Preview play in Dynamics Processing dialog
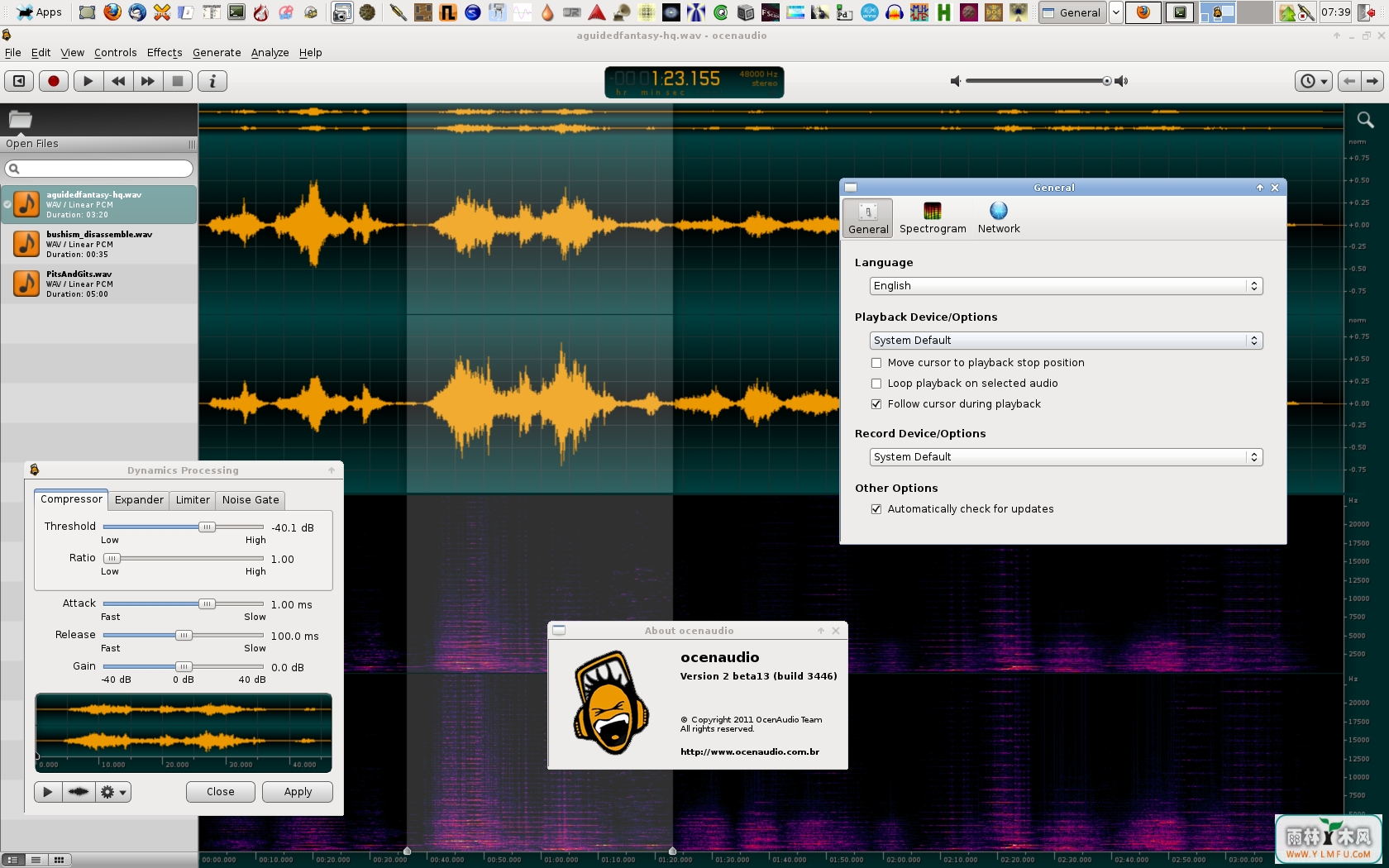Screen dimensions: 1389x868 tap(48, 792)
